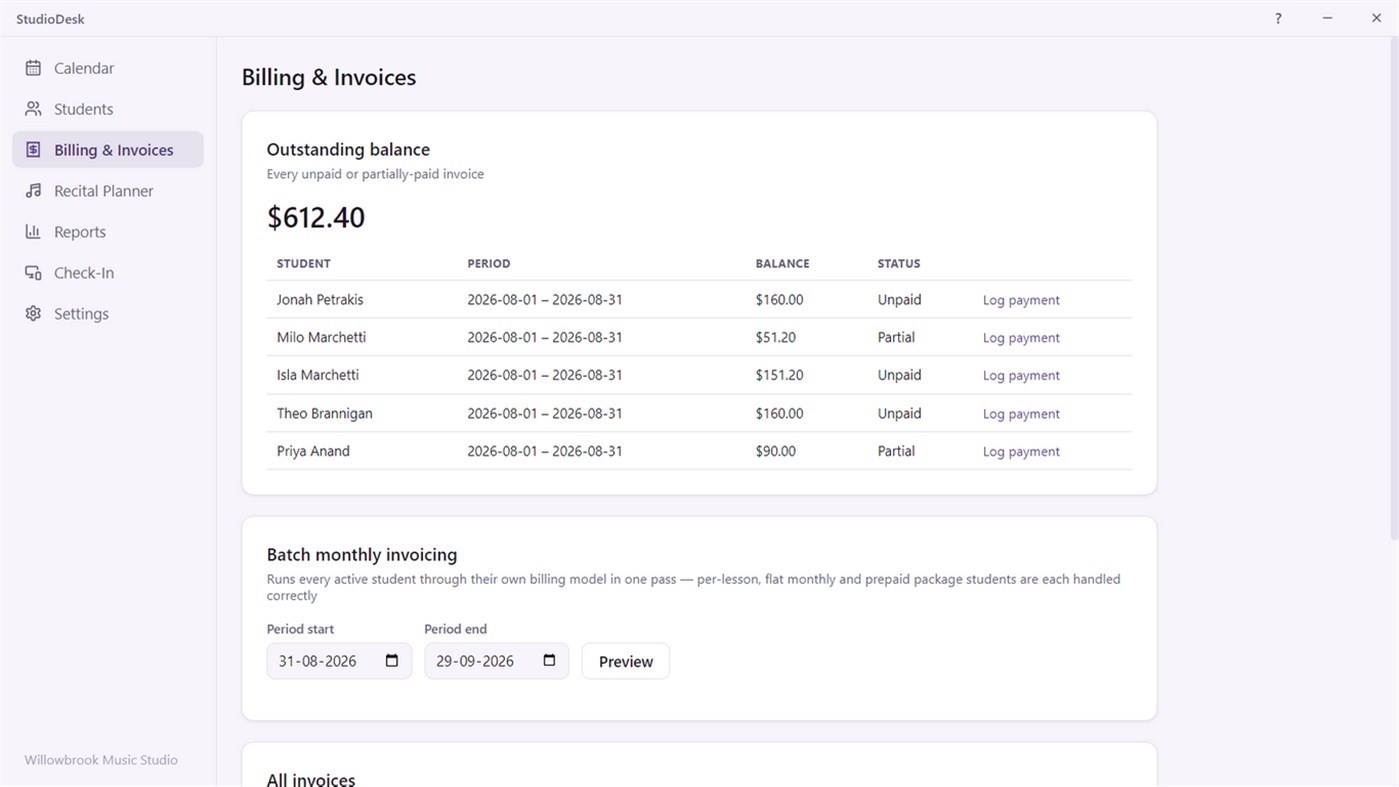Switch to Reports in the sidebar
This screenshot has width=1399, height=787.
[108, 232]
